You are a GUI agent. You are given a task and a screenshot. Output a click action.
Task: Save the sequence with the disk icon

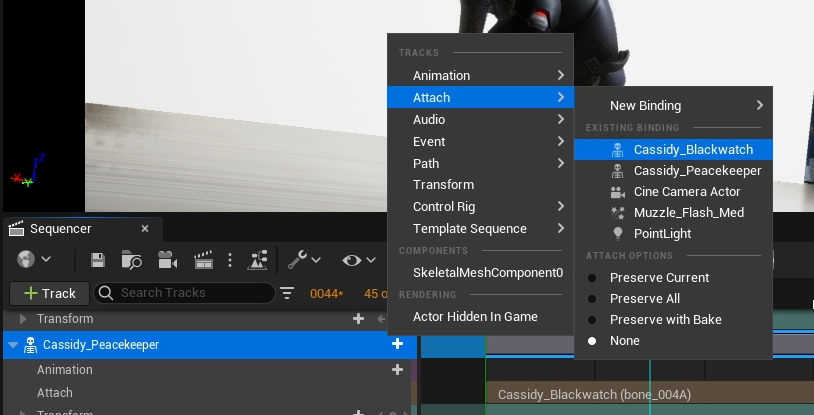click(98, 260)
